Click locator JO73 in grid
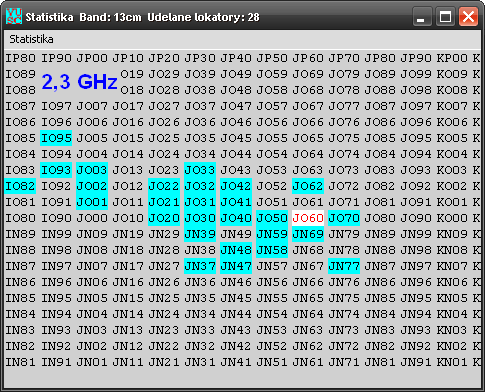 tap(344, 170)
